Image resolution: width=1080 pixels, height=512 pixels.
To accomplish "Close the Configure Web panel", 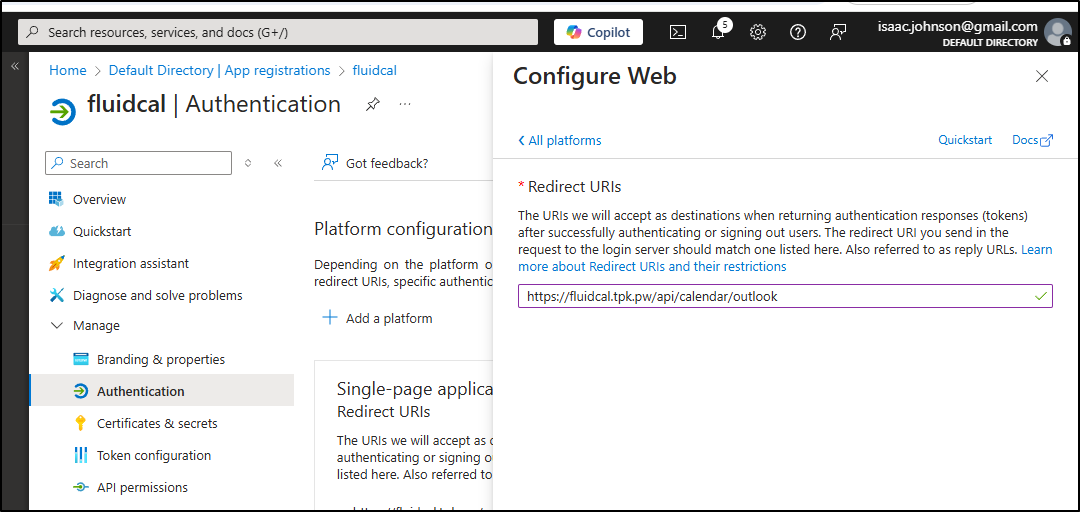I will pyautogui.click(x=1042, y=76).
